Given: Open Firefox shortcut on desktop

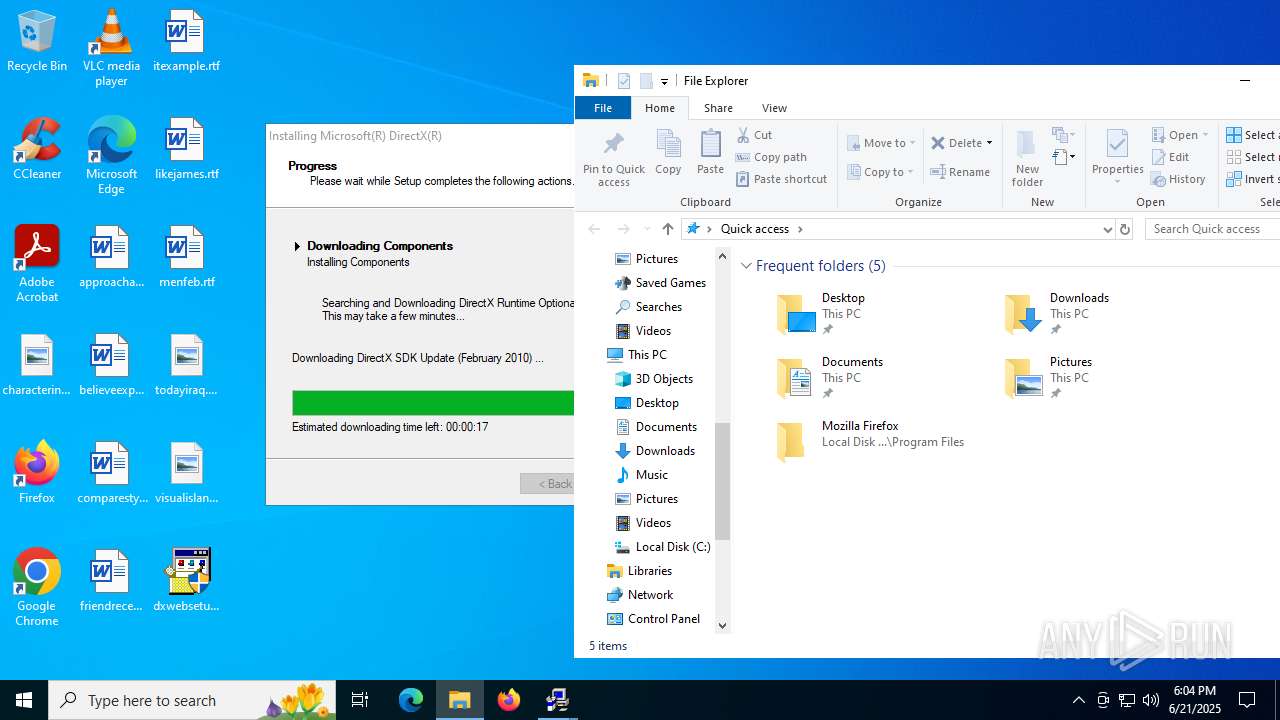Looking at the screenshot, I should pos(37,474).
